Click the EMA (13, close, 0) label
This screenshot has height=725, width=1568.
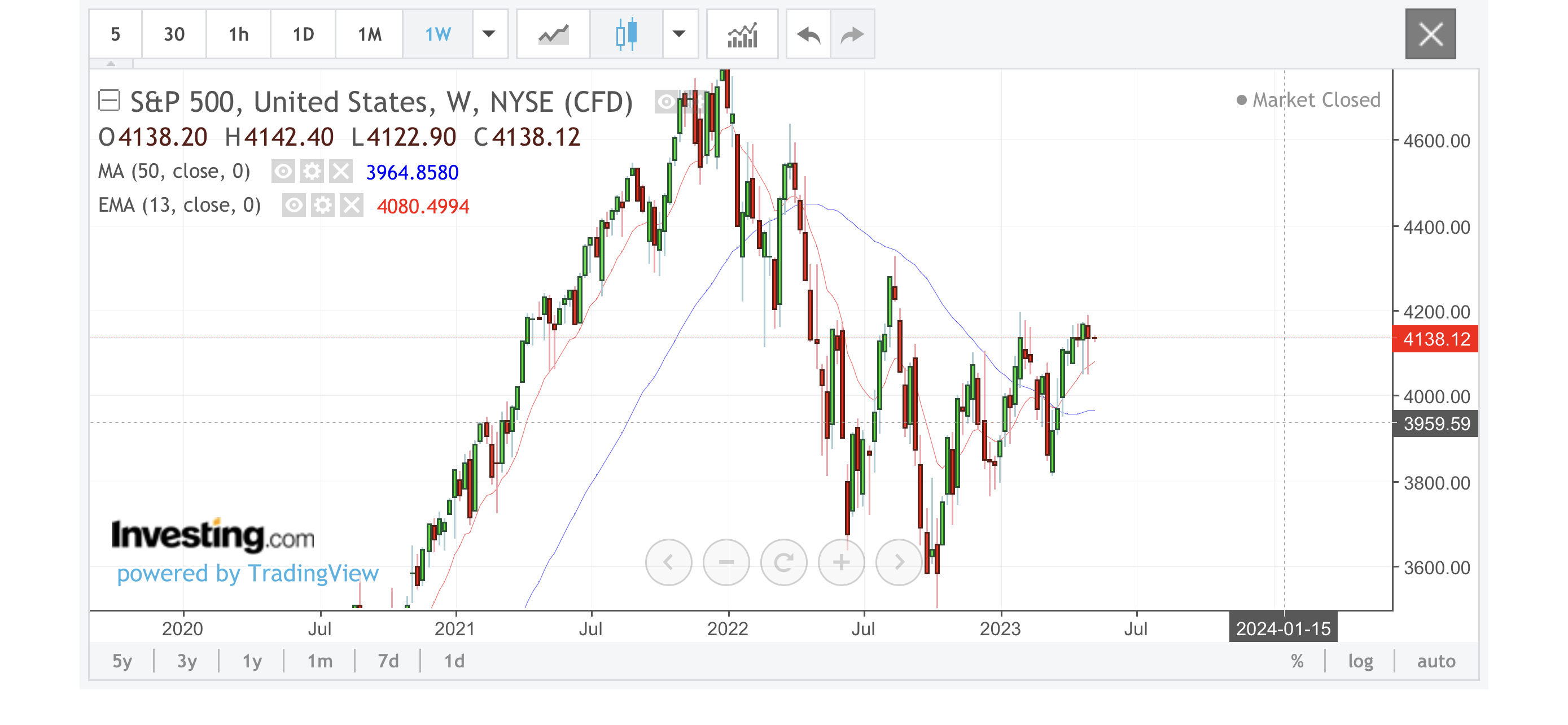coord(179,206)
